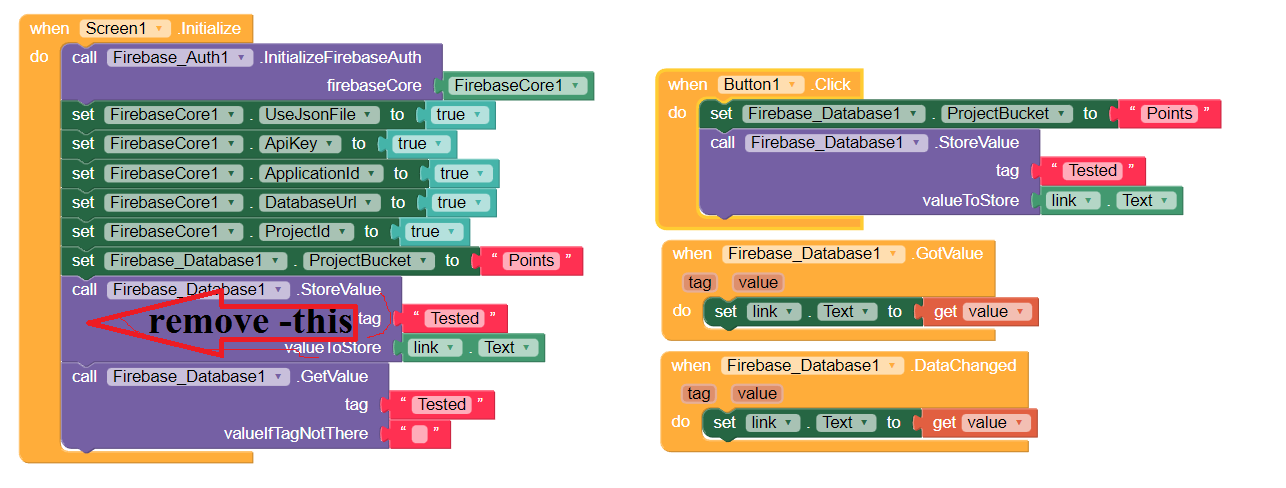1286x488 pixels.
Task: Toggle the true value on the ApiKey row
Action: click(421, 144)
